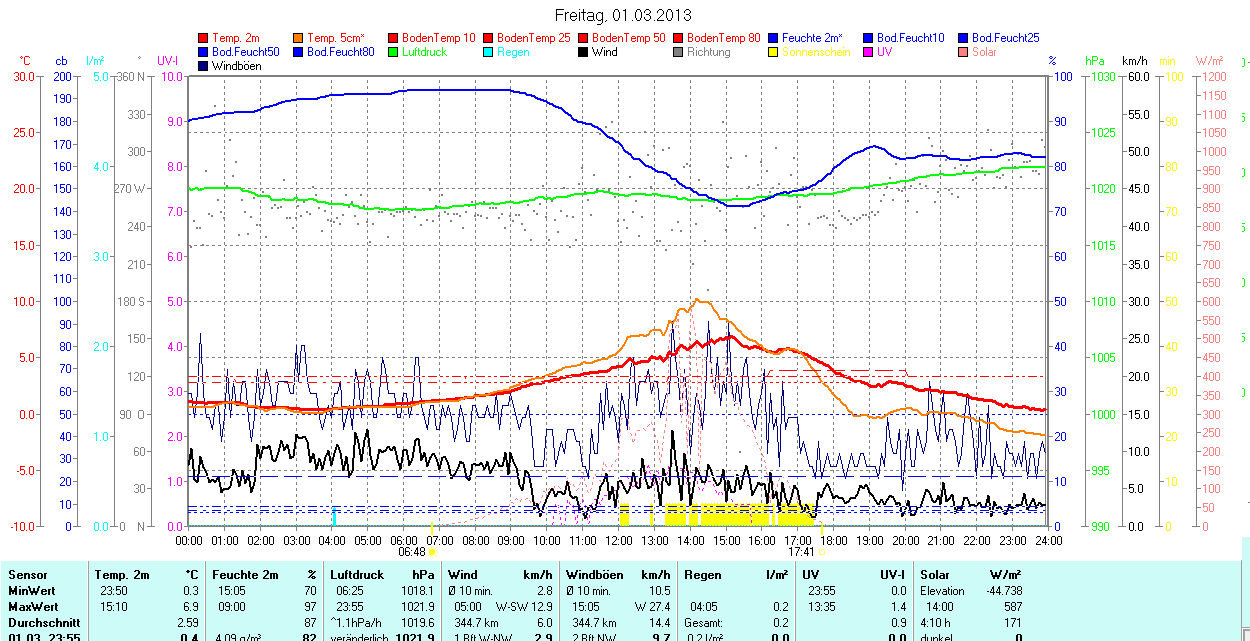Click the chart title Freitag, 01.03.2013
The width and height of the screenshot is (1250, 641).
click(x=623, y=15)
